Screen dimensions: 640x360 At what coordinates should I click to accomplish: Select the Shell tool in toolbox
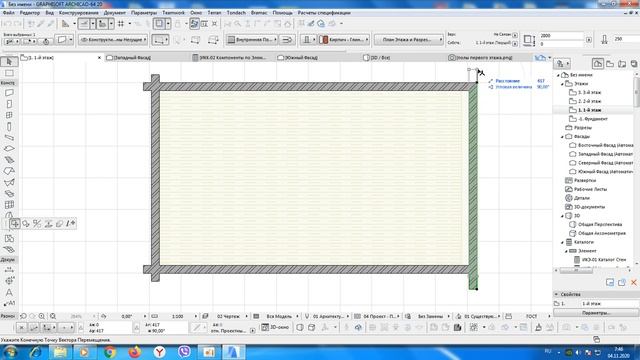pyautogui.click(x=9, y=182)
